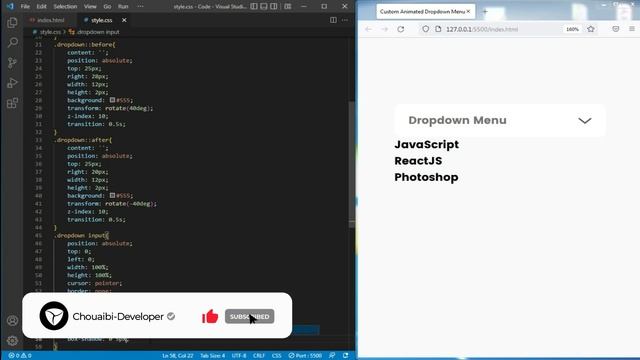Select Photoshop option in the list

point(426,177)
